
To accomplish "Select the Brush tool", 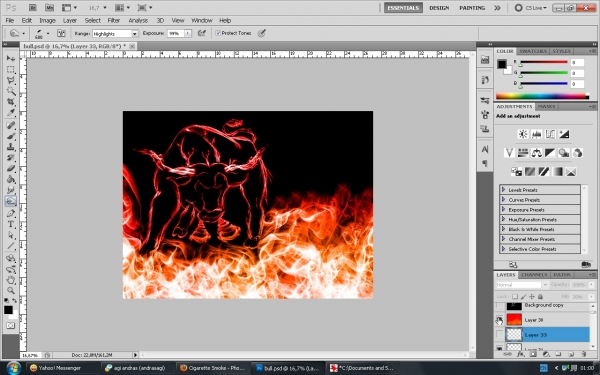I will point(11,136).
